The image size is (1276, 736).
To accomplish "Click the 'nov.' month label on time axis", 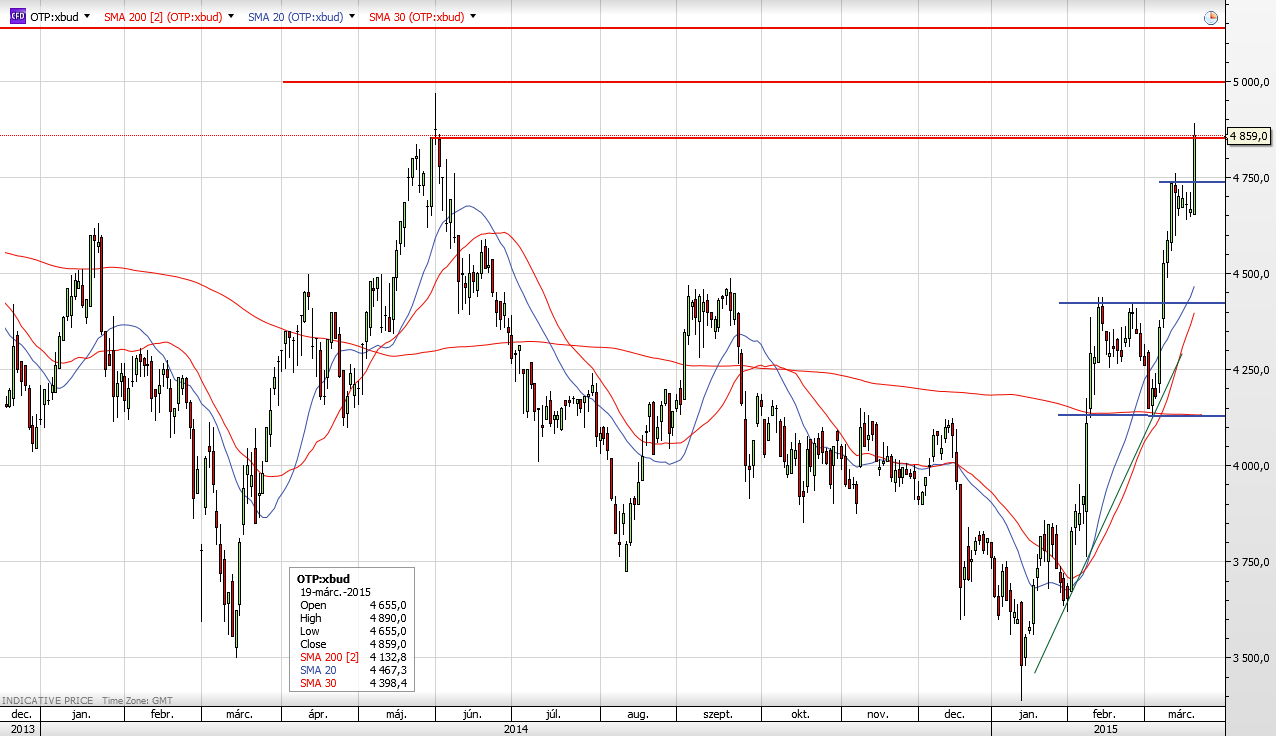I will tap(877, 715).
